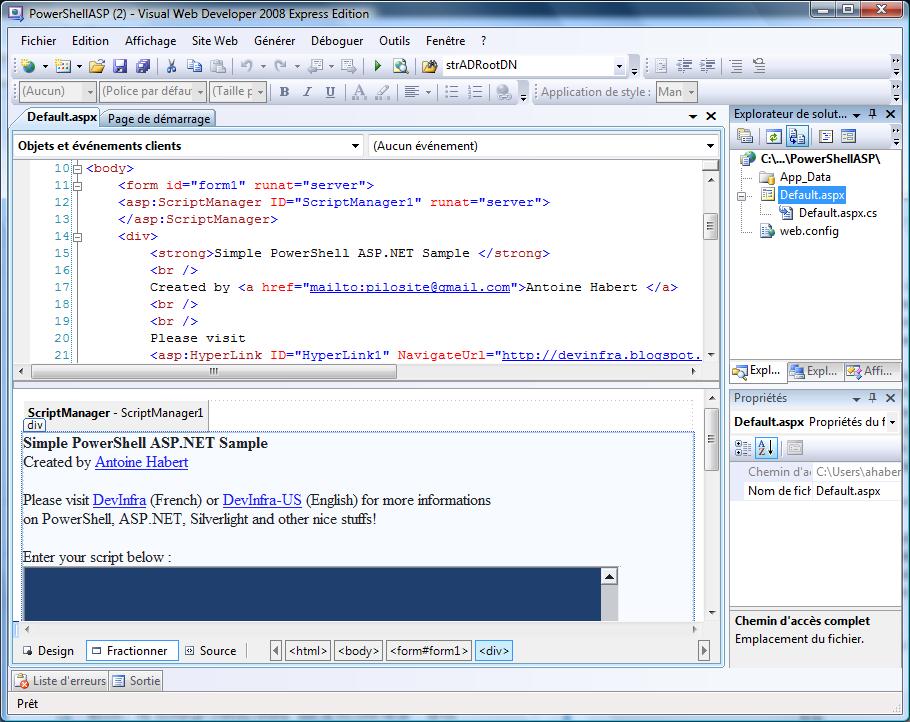Collapse the Default.aspx tree node
The image size is (910, 722).
point(741,196)
